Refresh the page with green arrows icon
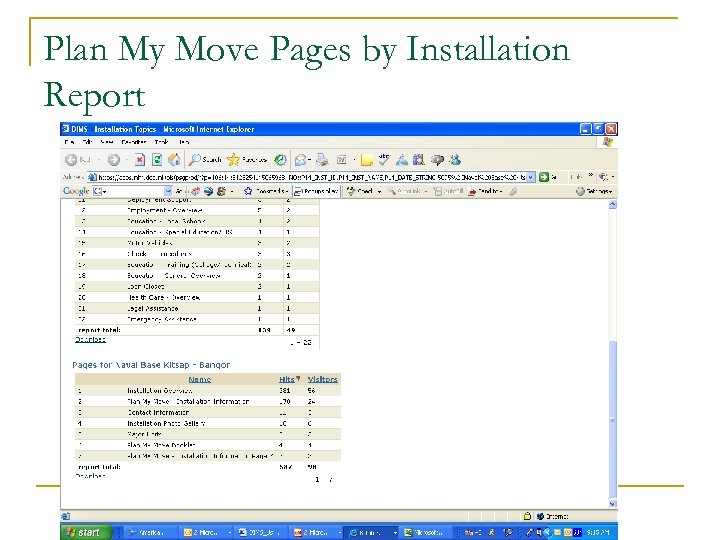 157,160
